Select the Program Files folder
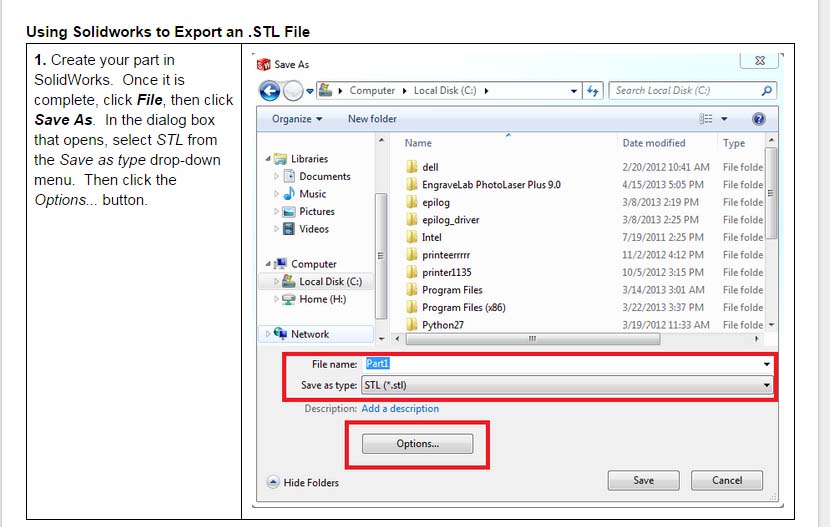The height and width of the screenshot is (527, 830). pyautogui.click(x=452, y=289)
